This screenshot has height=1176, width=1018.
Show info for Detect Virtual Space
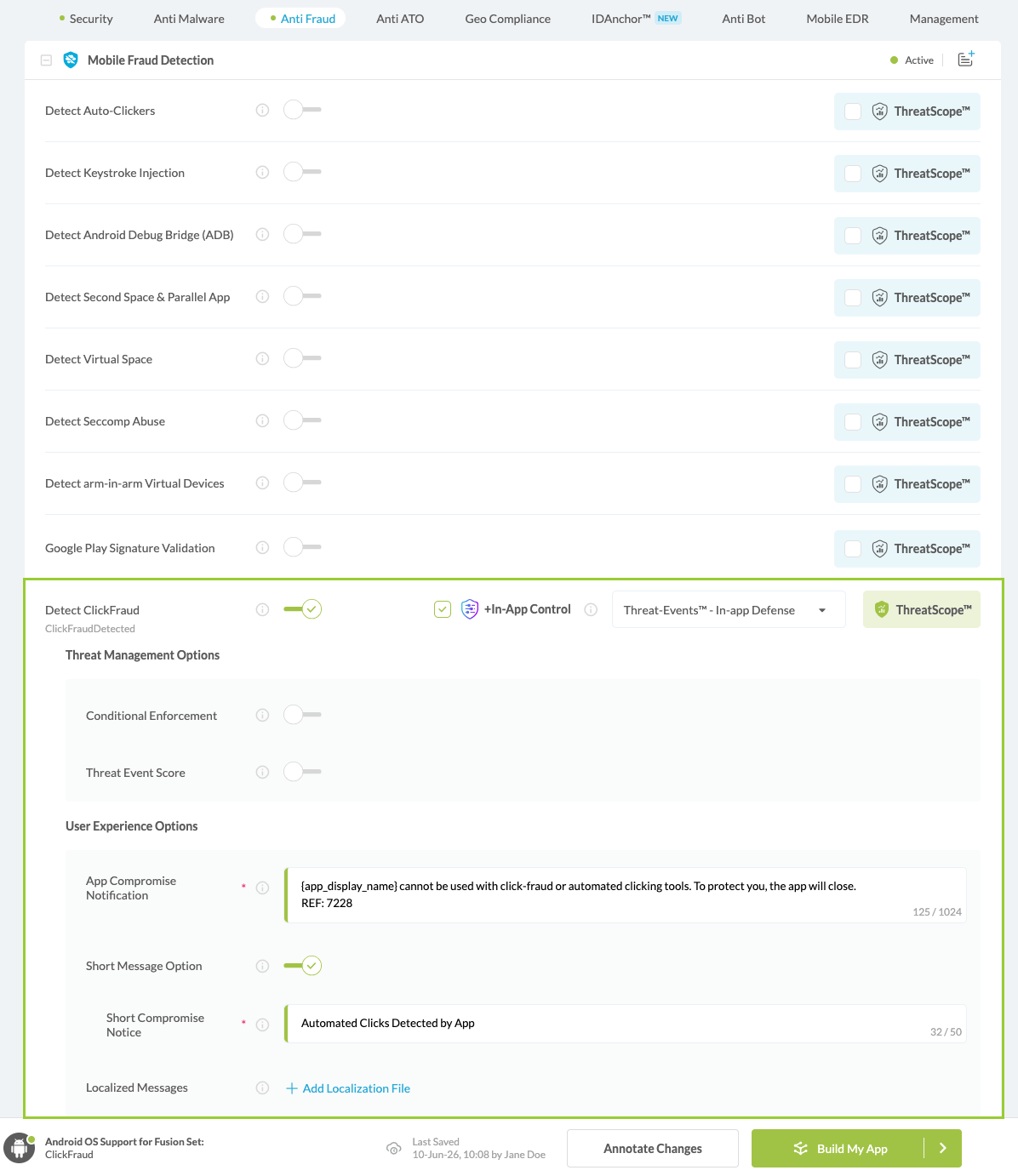262,358
